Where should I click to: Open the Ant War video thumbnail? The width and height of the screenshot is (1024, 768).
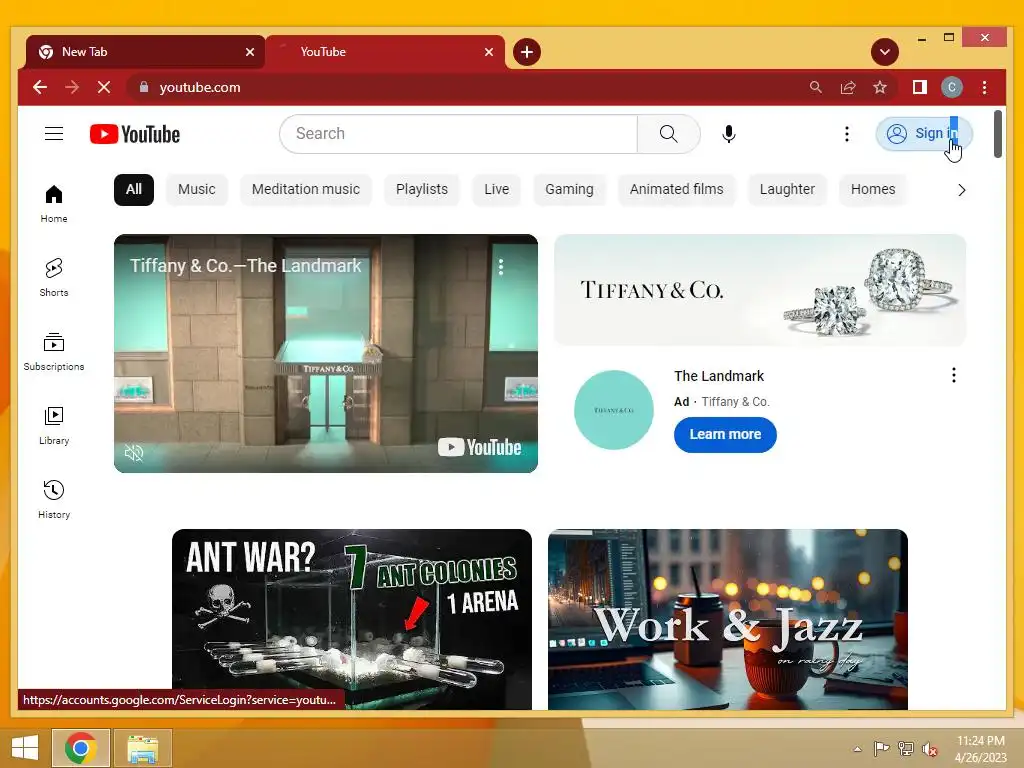click(x=352, y=619)
